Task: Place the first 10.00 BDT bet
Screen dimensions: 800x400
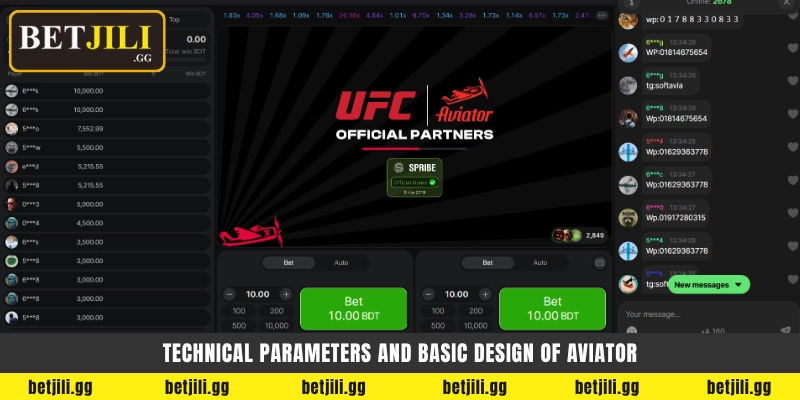Action: 354,309
